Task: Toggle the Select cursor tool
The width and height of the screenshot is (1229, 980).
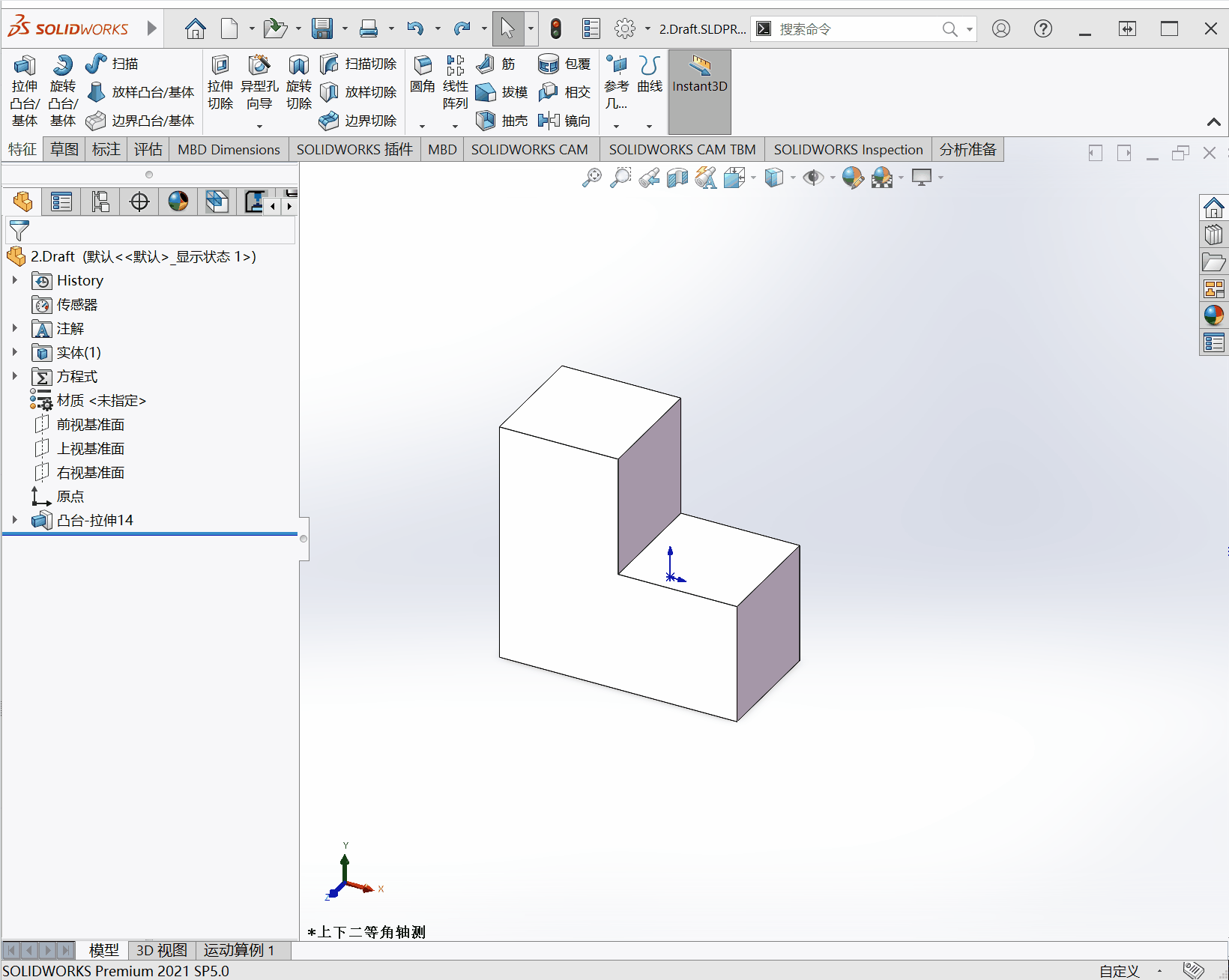Action: point(508,29)
